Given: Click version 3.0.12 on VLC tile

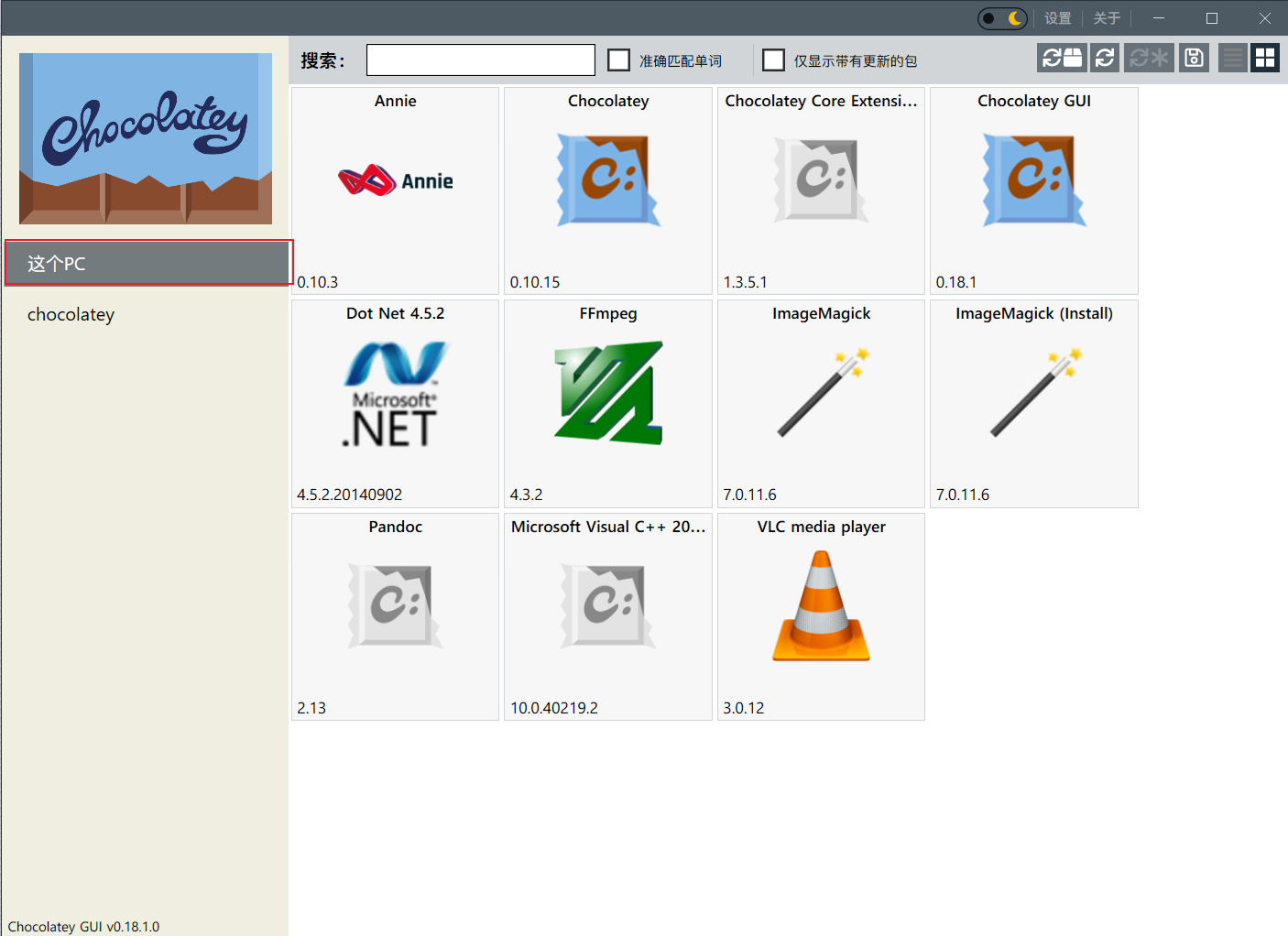Looking at the screenshot, I should point(744,708).
